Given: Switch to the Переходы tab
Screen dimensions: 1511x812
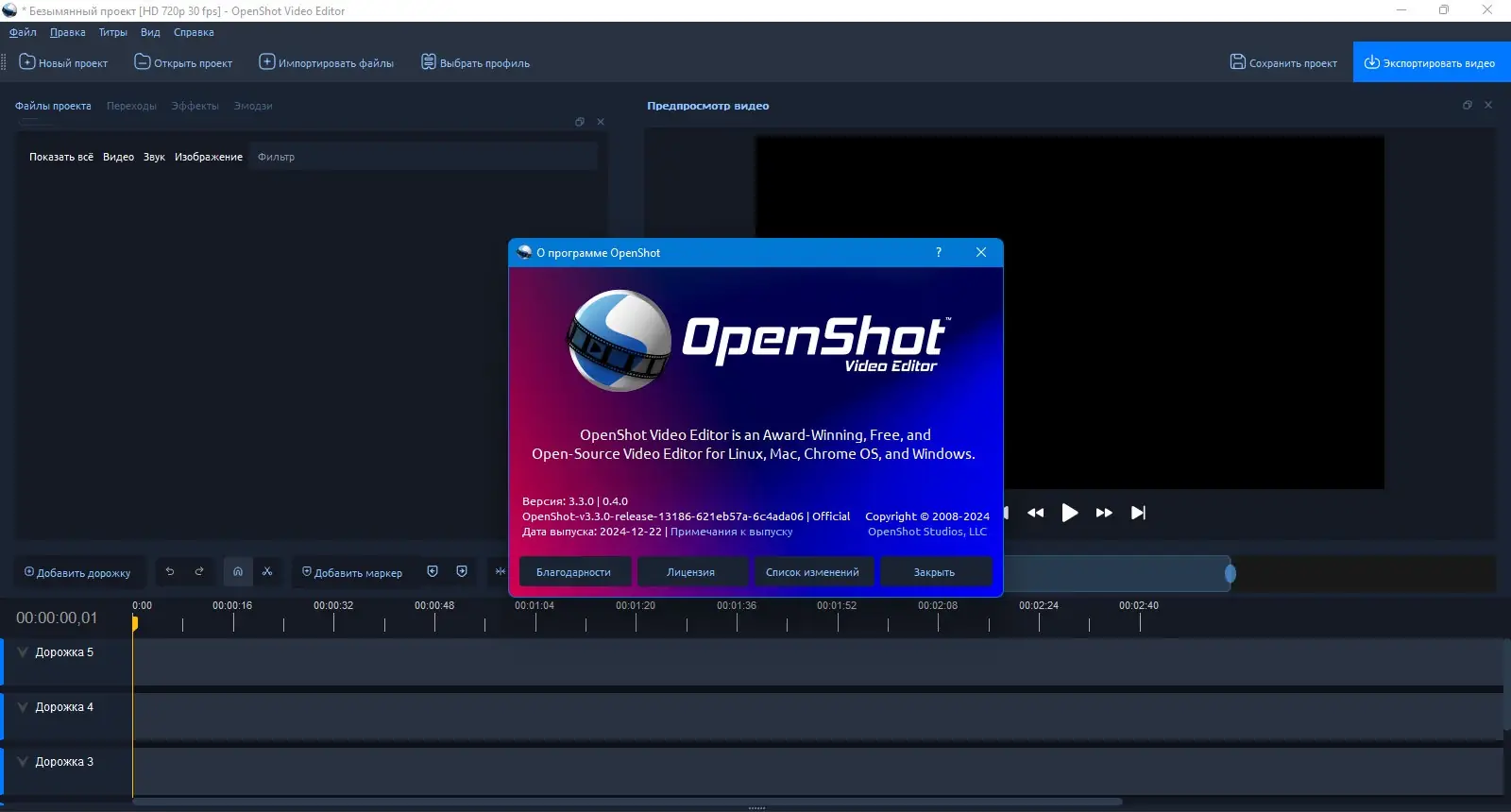Looking at the screenshot, I should [x=131, y=106].
